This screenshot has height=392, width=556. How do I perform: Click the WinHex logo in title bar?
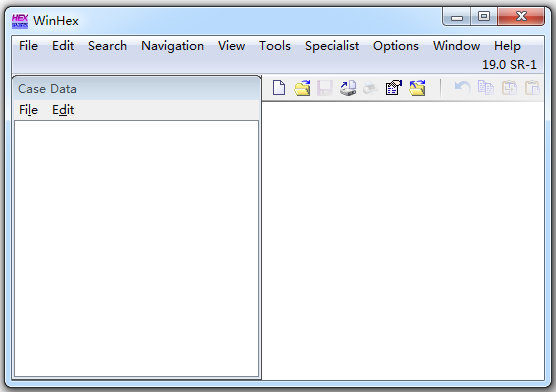pyautogui.click(x=20, y=21)
